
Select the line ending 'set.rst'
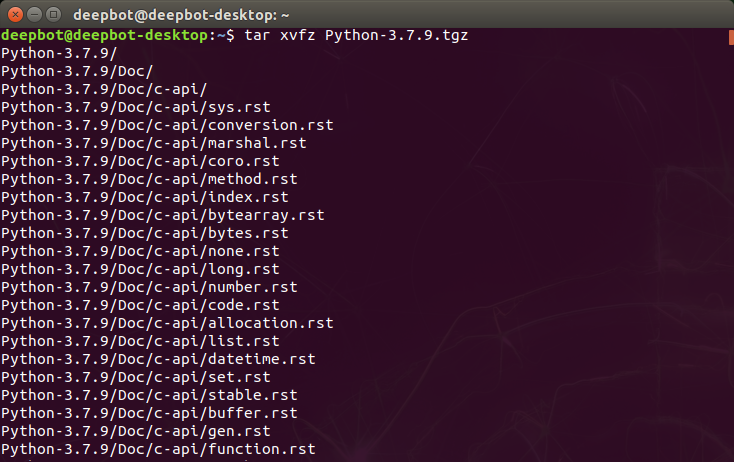(136, 377)
